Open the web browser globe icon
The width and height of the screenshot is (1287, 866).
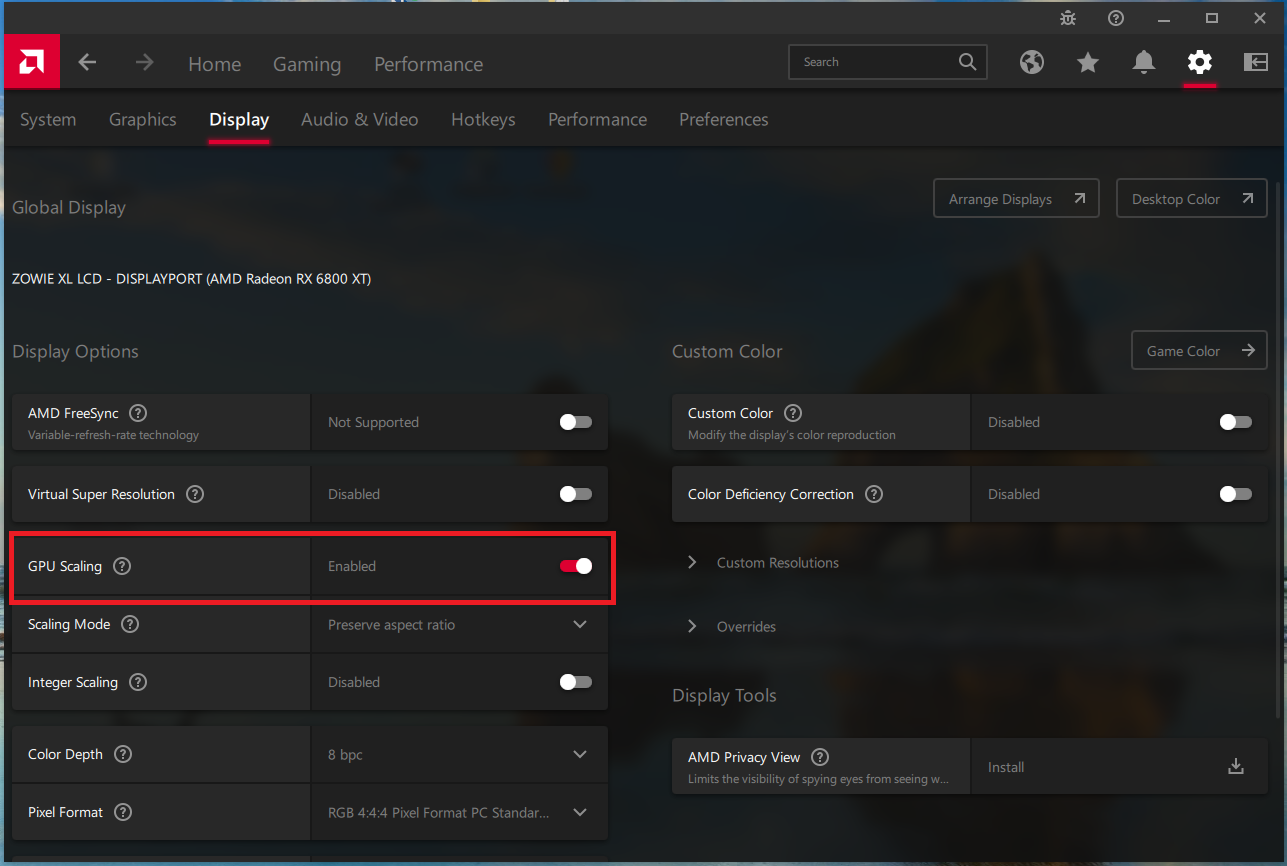tap(1032, 63)
